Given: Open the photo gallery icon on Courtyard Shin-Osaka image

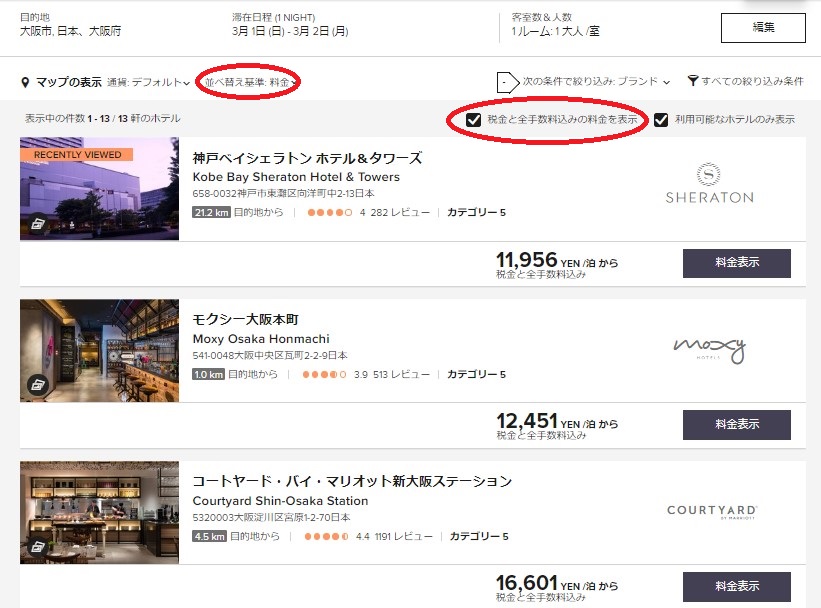Looking at the screenshot, I should [38, 547].
